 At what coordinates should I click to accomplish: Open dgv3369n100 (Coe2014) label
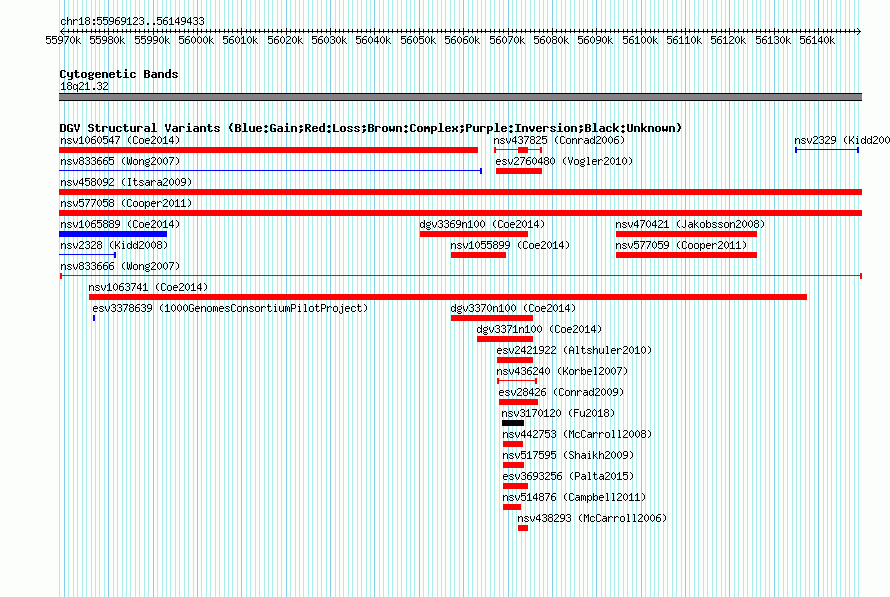pos(482,224)
